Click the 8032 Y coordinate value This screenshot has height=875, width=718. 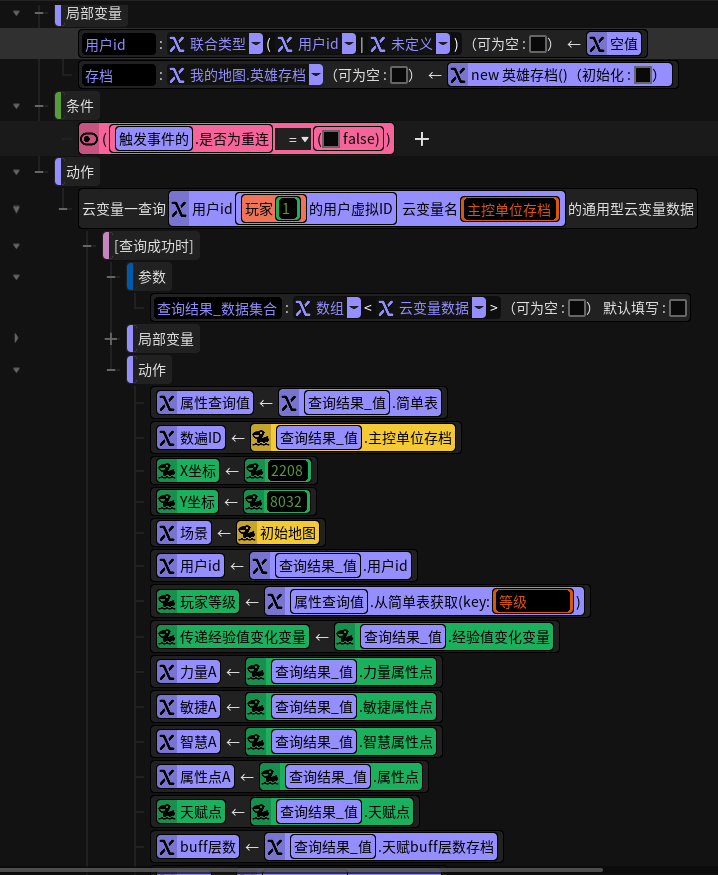point(286,502)
